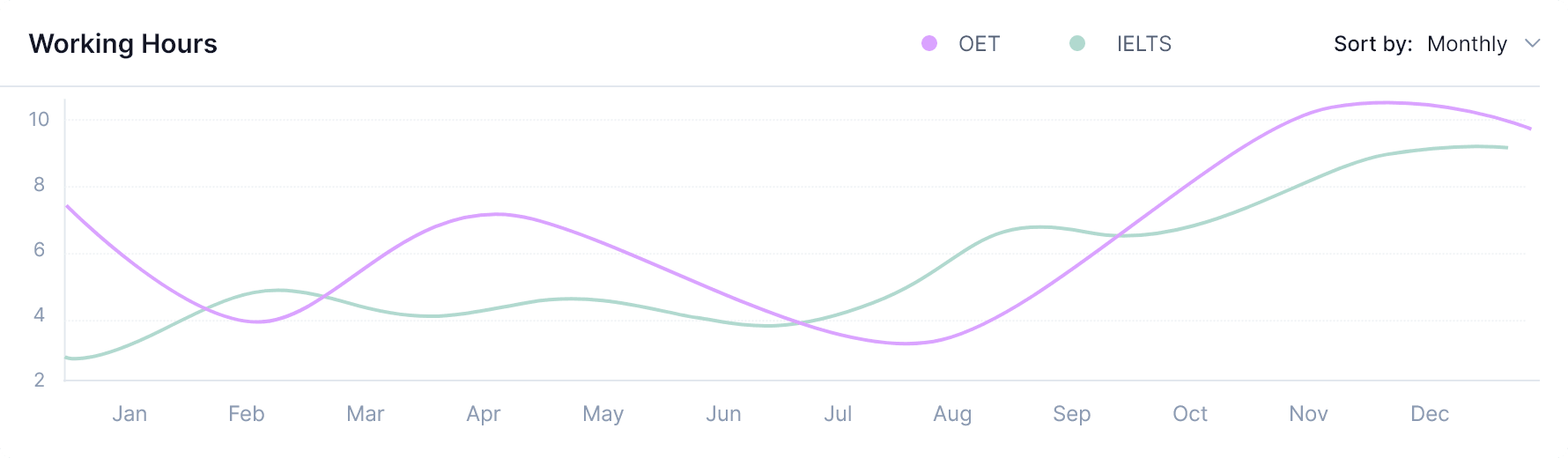Select Jan on the month axis
Screen dimensions: 1568x458
129,414
